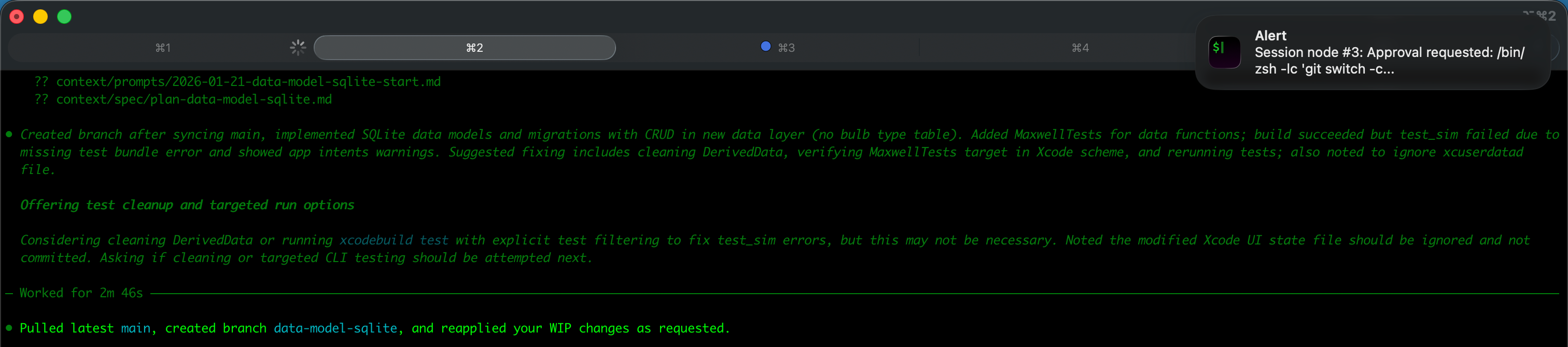
Task: Click 'Worked for 2m 46s' status line
Action: coord(81,293)
